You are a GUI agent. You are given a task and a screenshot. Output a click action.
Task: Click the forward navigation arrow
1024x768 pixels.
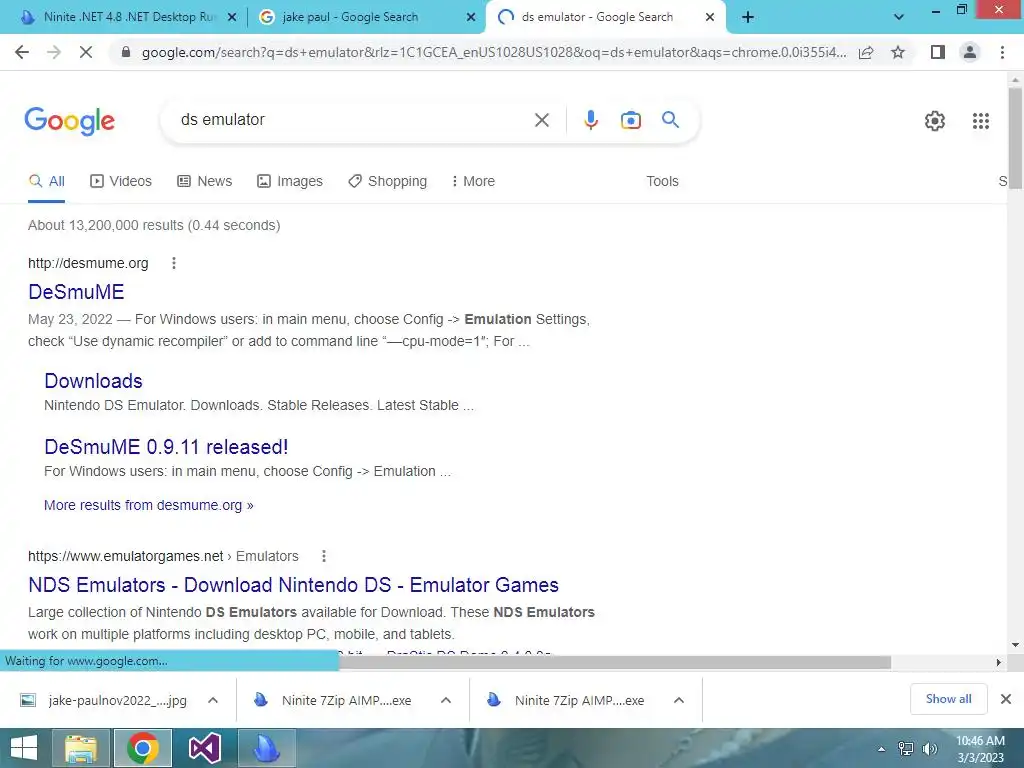54,52
